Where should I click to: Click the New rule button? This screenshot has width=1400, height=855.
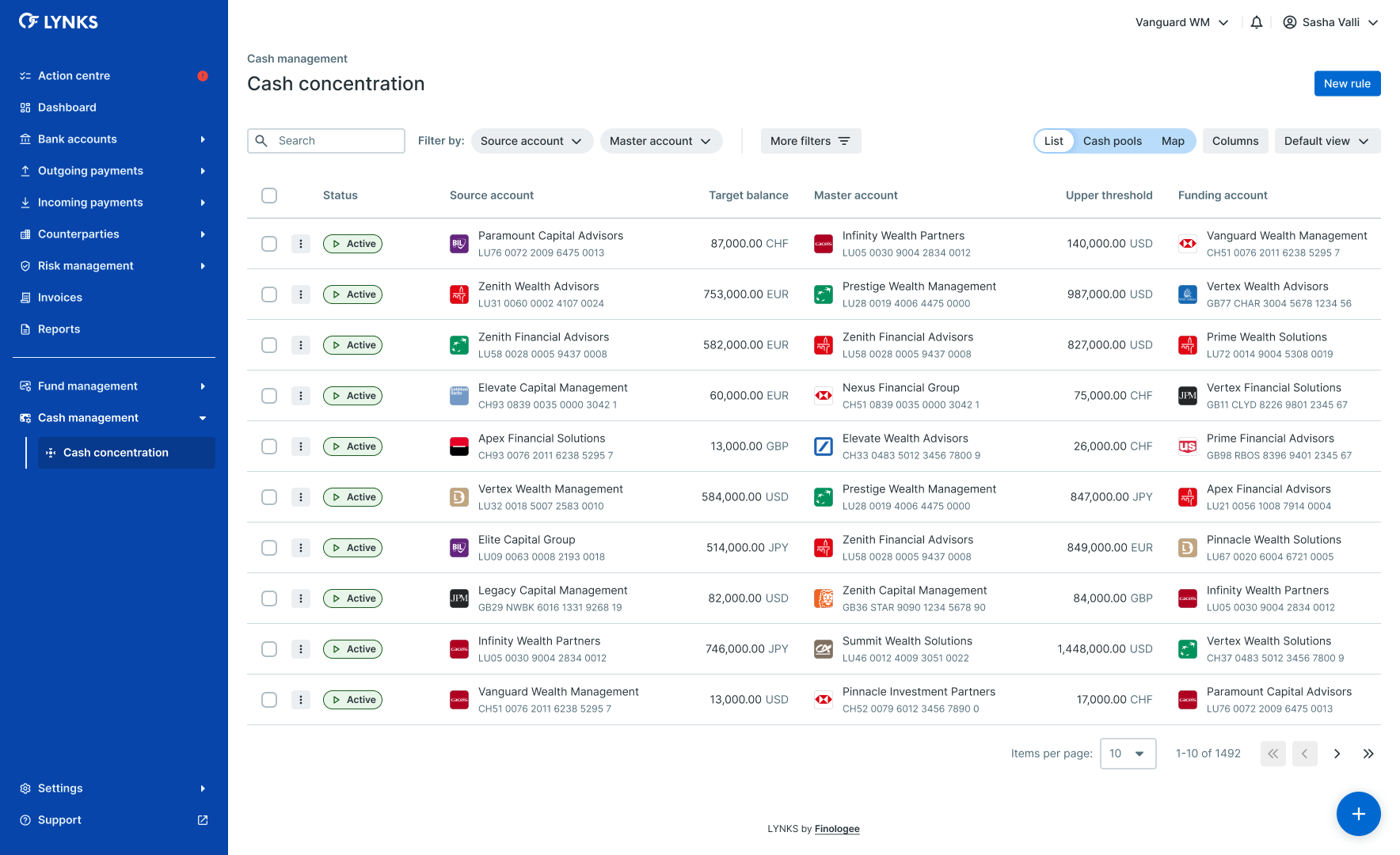click(x=1348, y=84)
